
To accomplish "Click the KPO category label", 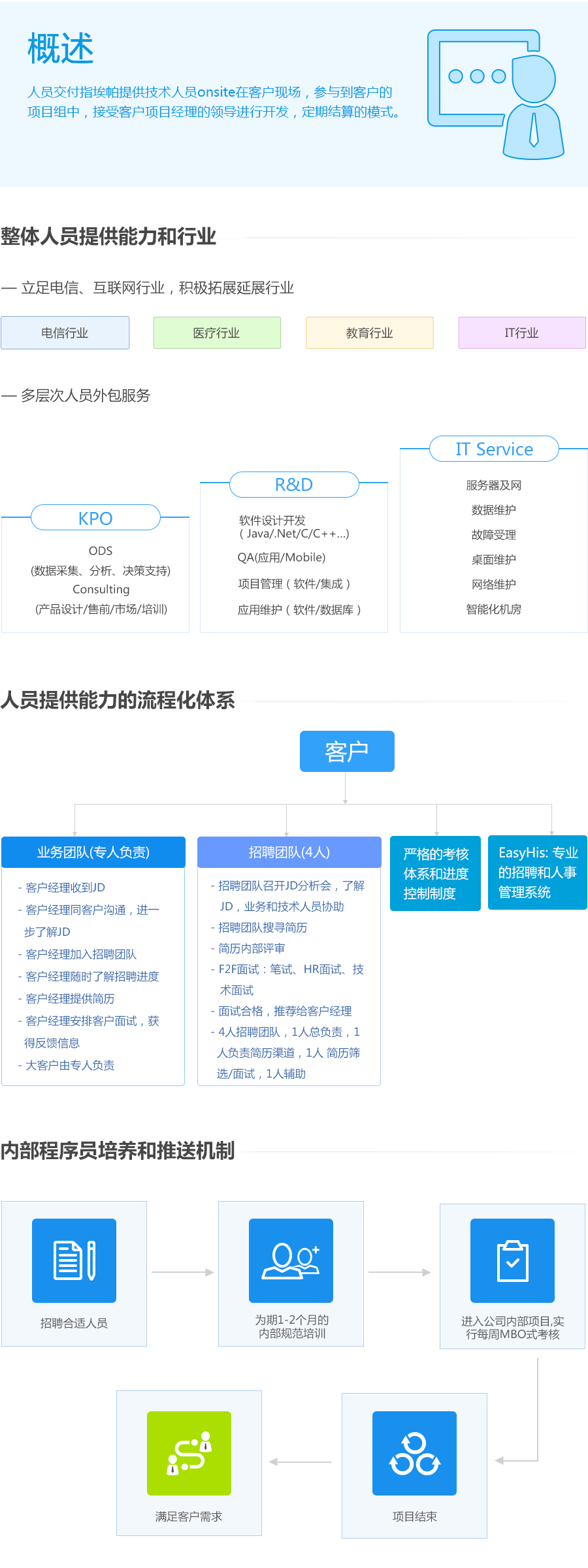I will [95, 518].
